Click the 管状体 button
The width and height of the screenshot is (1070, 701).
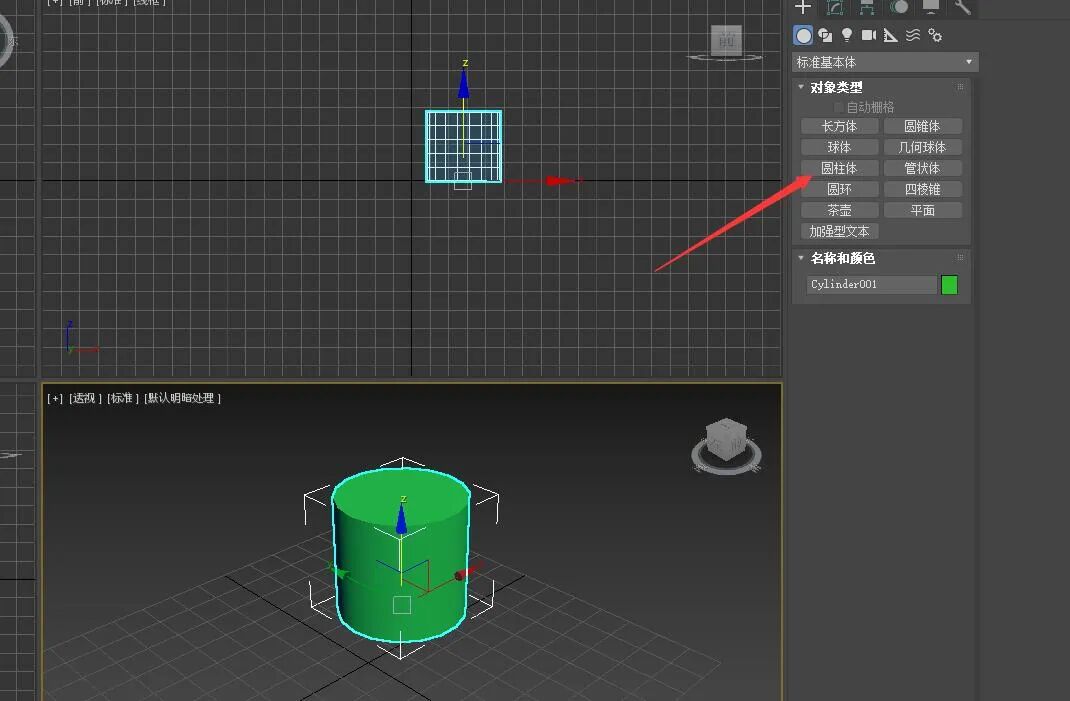click(923, 169)
